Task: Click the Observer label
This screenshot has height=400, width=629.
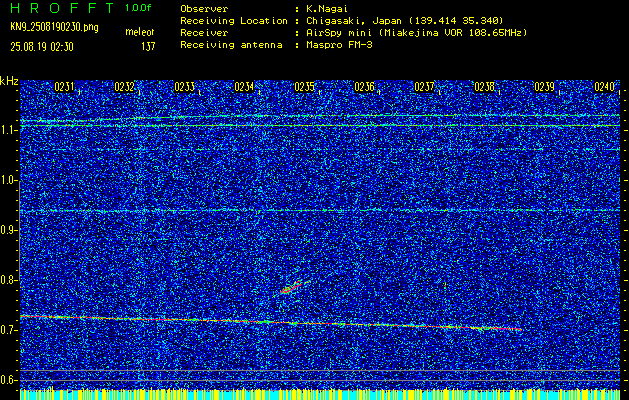Action: click(204, 9)
